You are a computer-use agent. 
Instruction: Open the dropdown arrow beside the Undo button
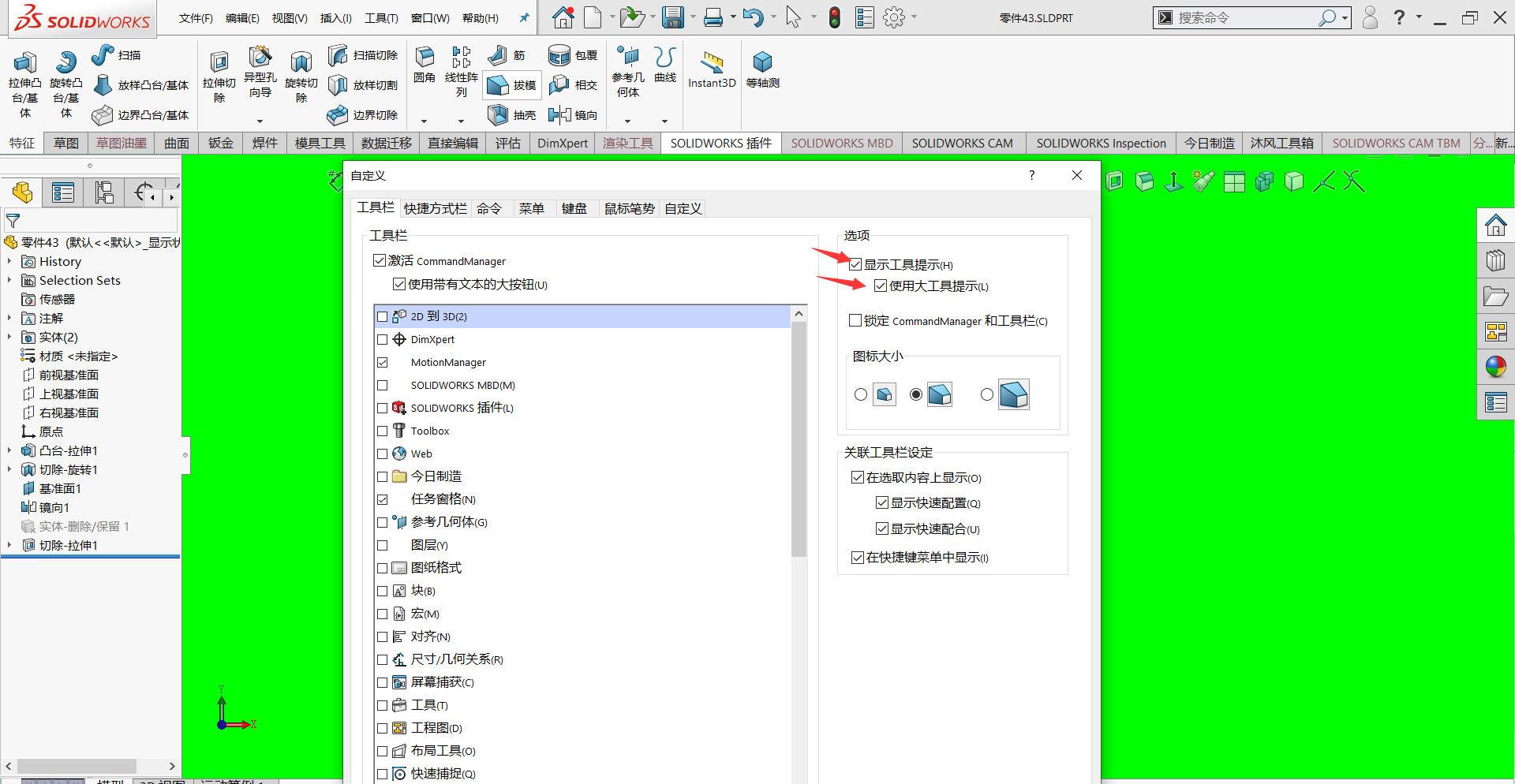pos(772,17)
